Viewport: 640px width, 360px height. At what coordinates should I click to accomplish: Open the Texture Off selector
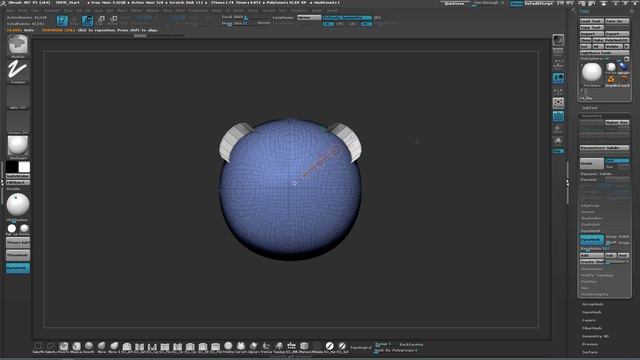click(18, 122)
